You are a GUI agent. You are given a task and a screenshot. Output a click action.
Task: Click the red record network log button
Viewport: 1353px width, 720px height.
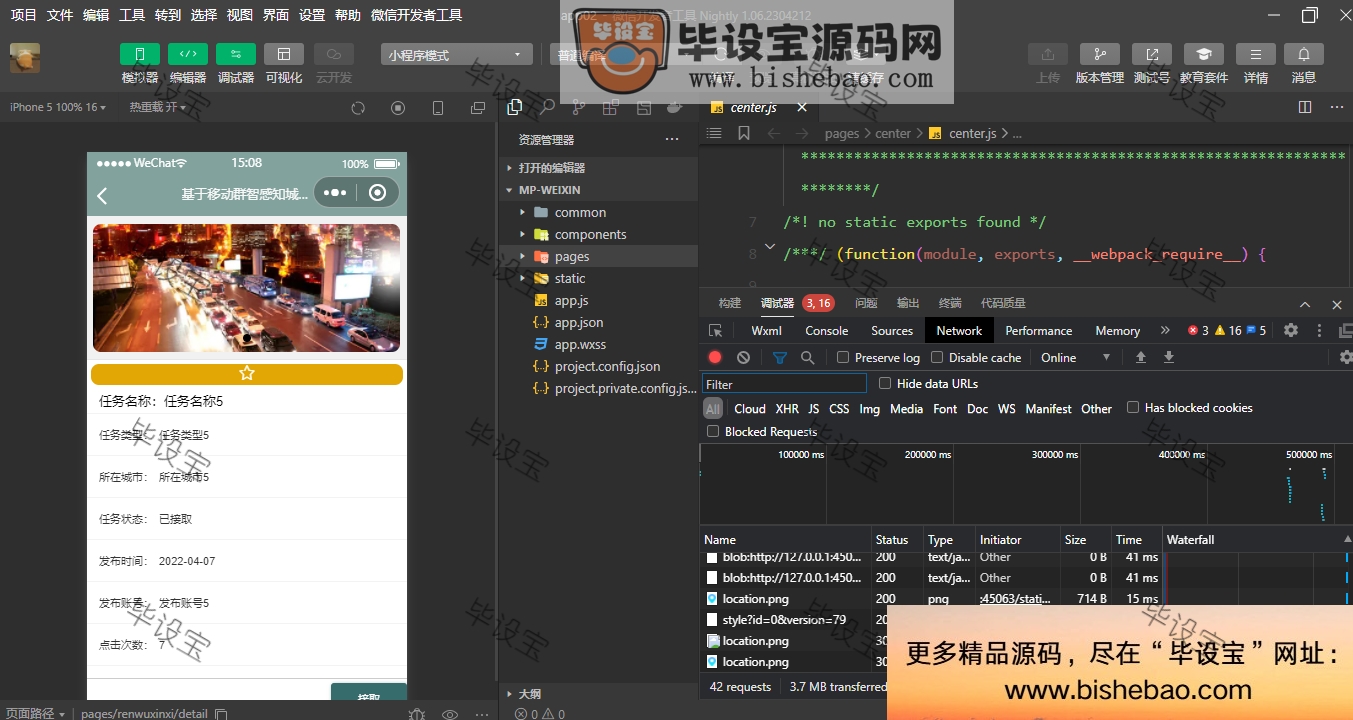[715, 357]
